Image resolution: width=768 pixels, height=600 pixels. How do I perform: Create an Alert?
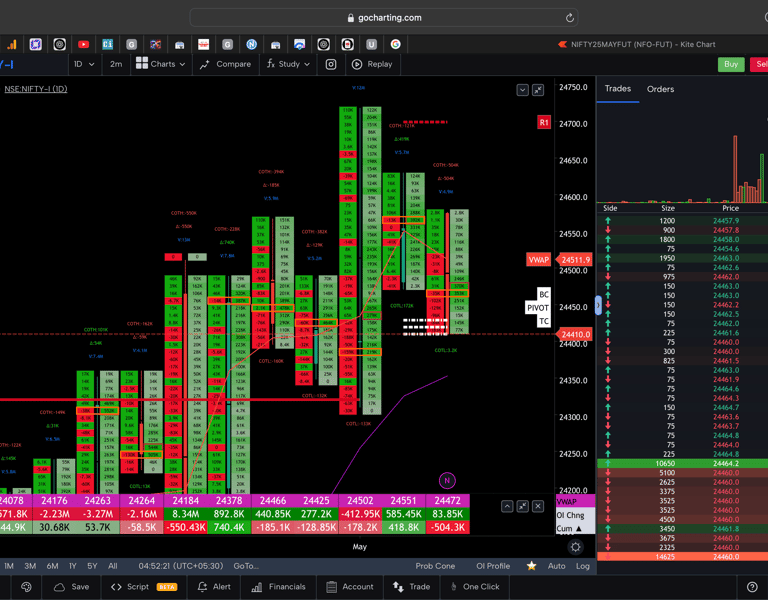pos(214,587)
